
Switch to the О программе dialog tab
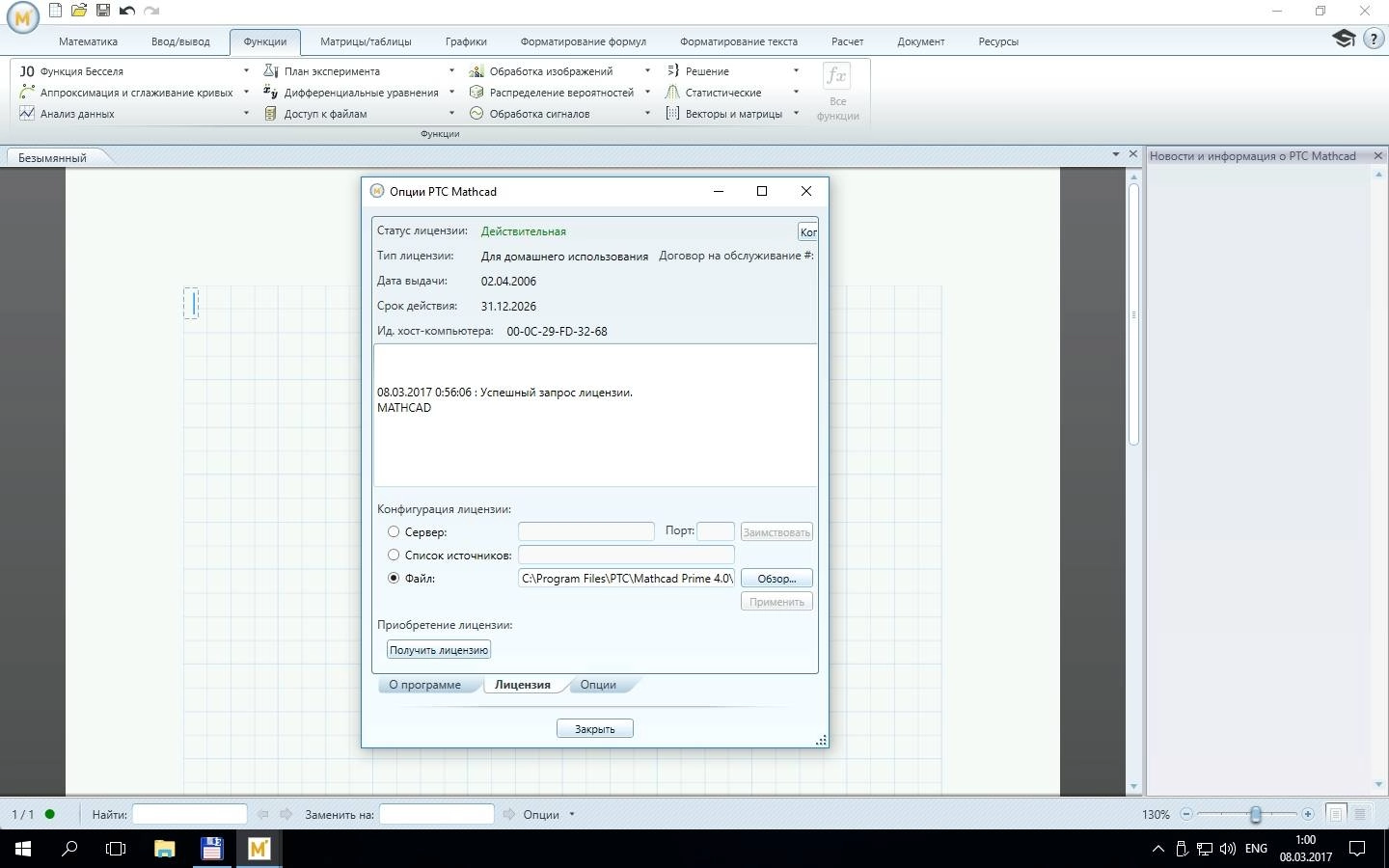[x=424, y=685]
